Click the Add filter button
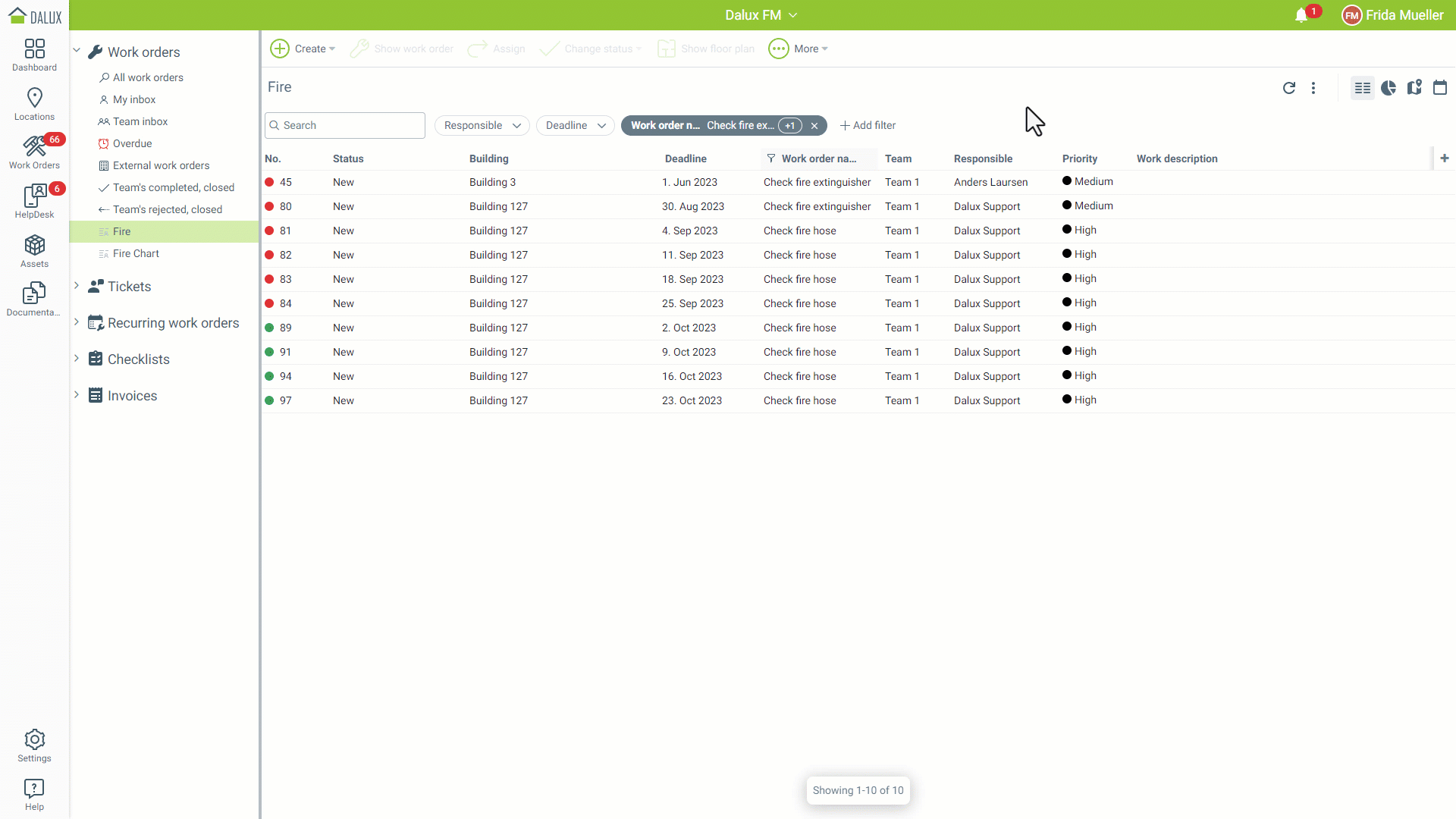 [868, 126]
